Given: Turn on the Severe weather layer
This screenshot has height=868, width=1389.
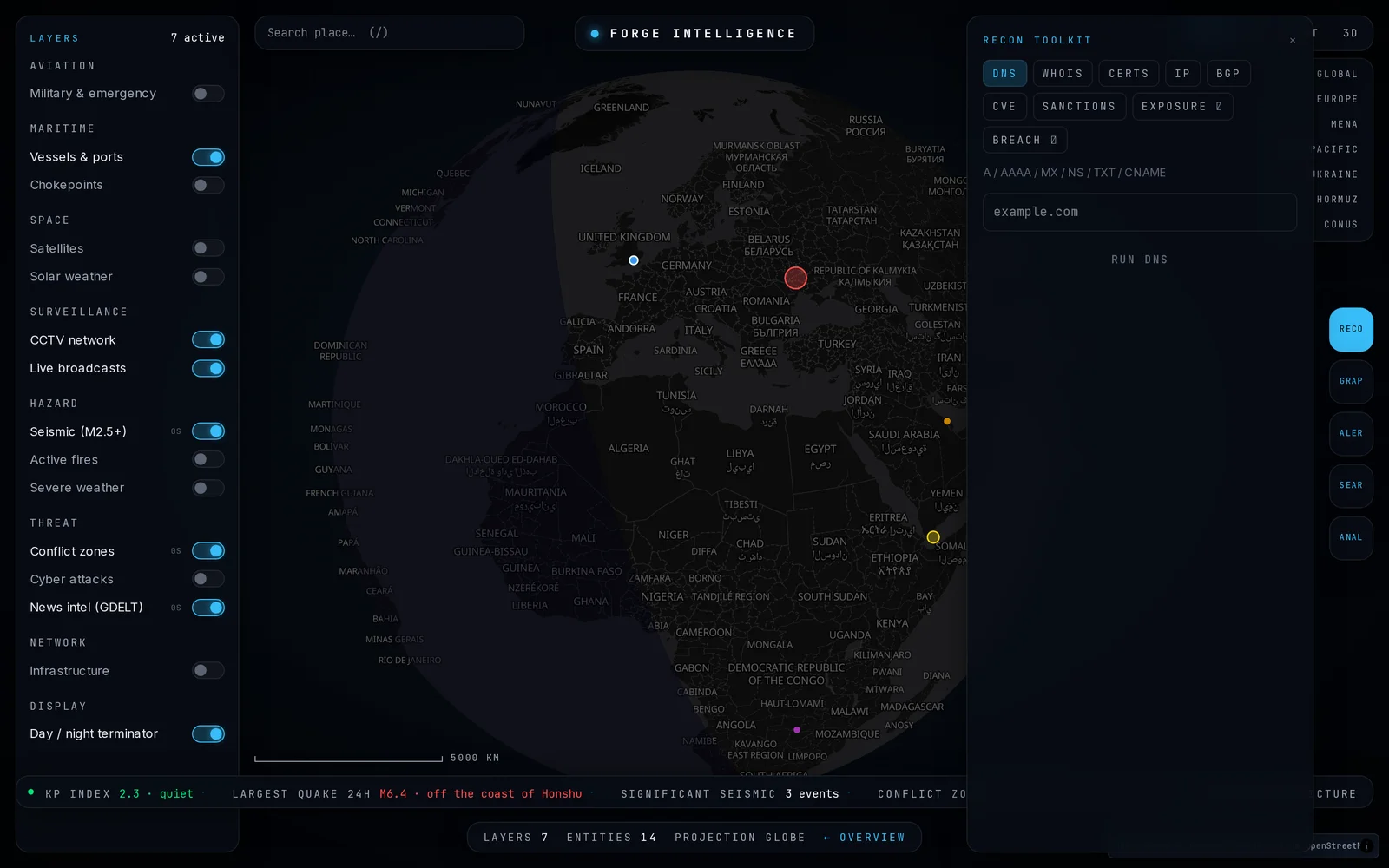Looking at the screenshot, I should (208, 488).
